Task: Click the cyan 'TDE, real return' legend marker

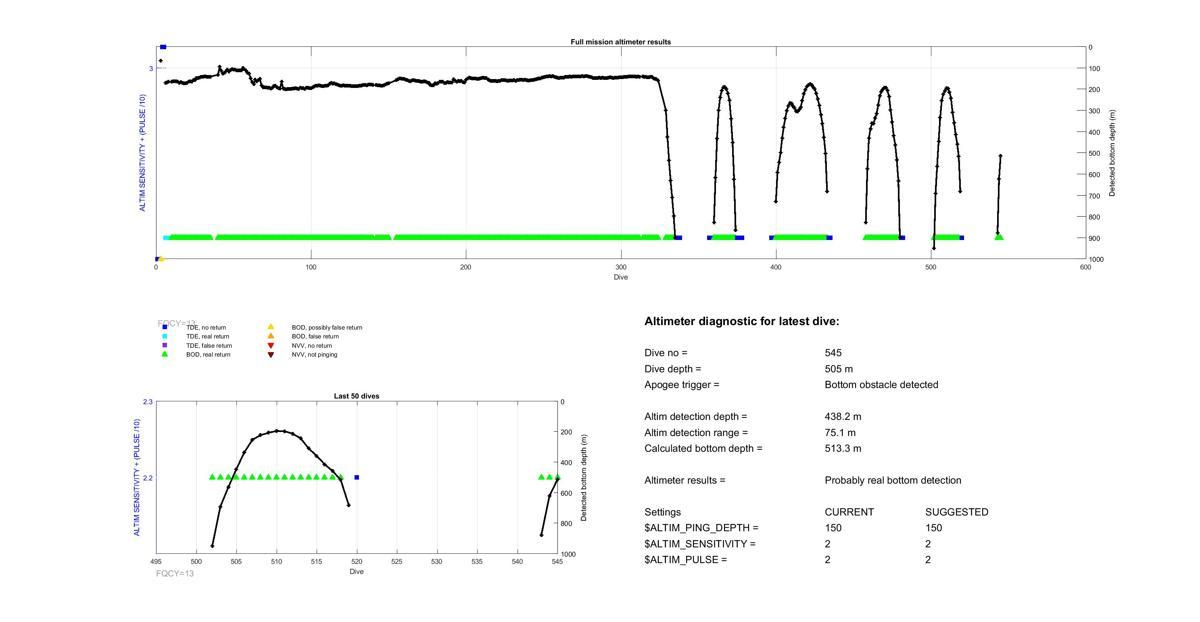Action: pyautogui.click(x=165, y=337)
